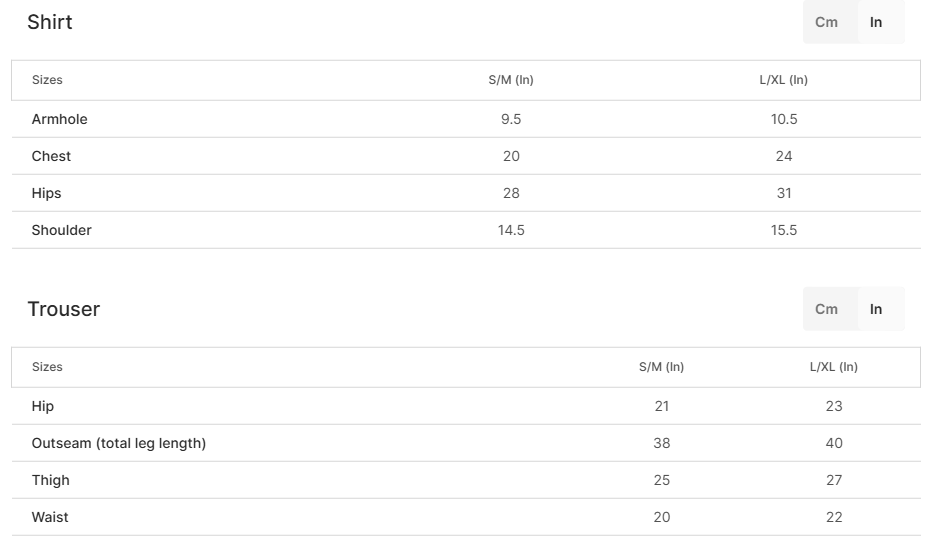928x547 pixels.
Task: Click the Trouser section heading
Action: click(x=64, y=309)
